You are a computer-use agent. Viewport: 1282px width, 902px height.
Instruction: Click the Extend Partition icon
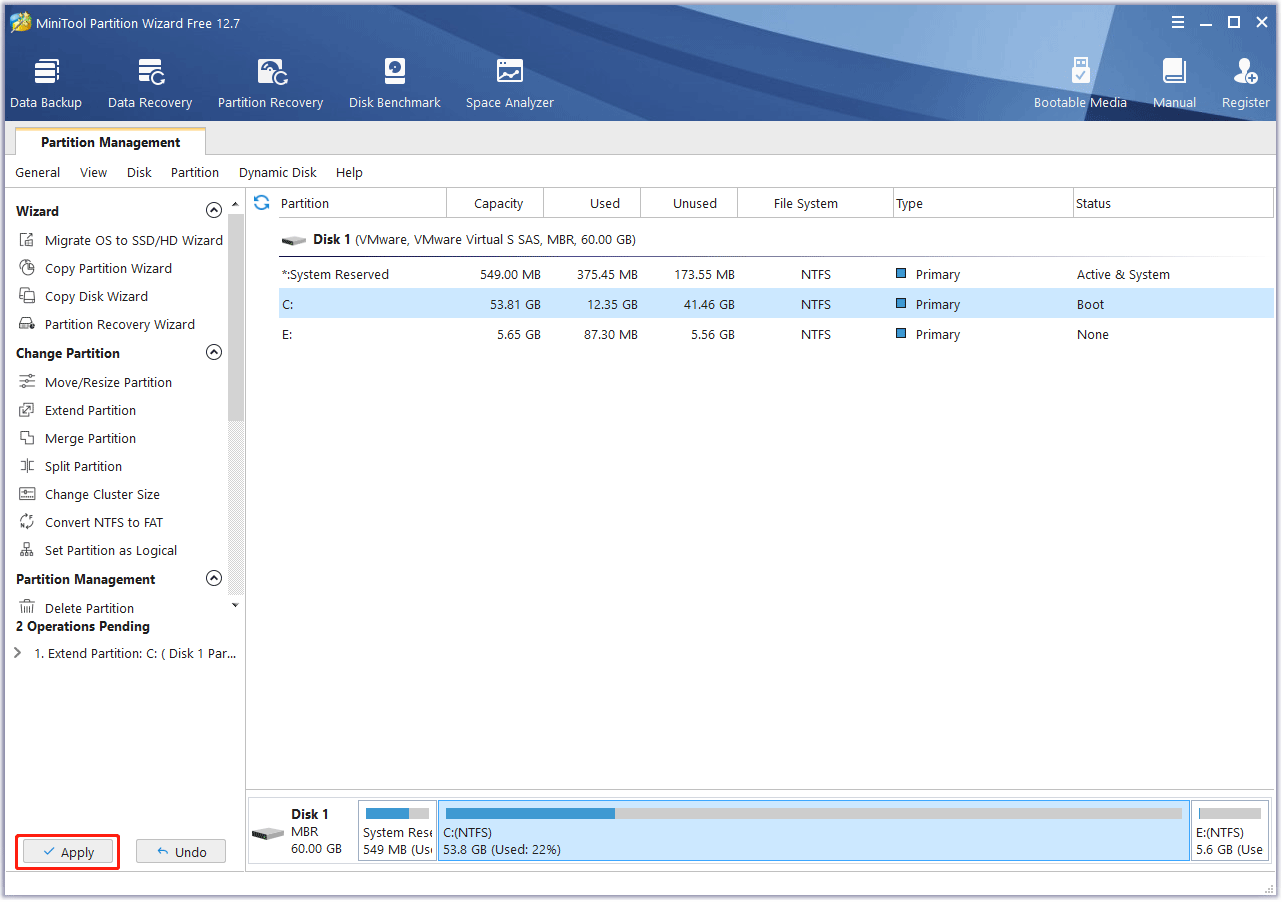(x=27, y=410)
